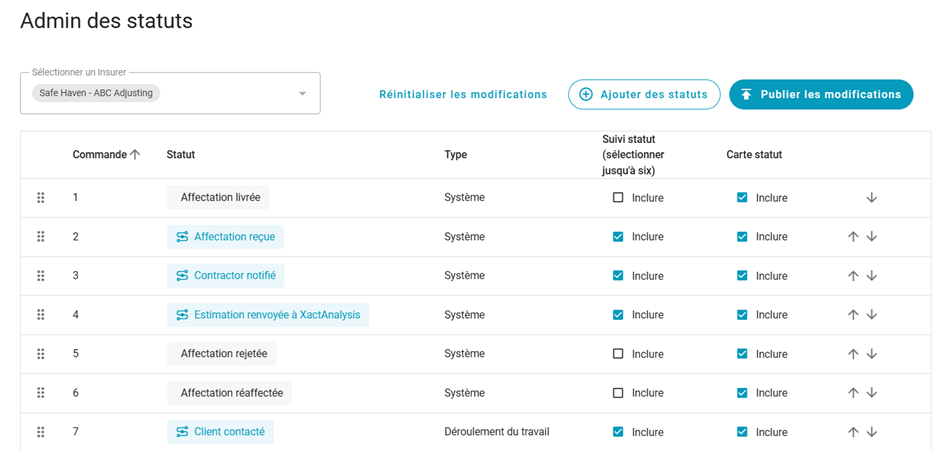Move Affectation réaffectée row down
Screen dimensions: 949x450
coord(872,393)
